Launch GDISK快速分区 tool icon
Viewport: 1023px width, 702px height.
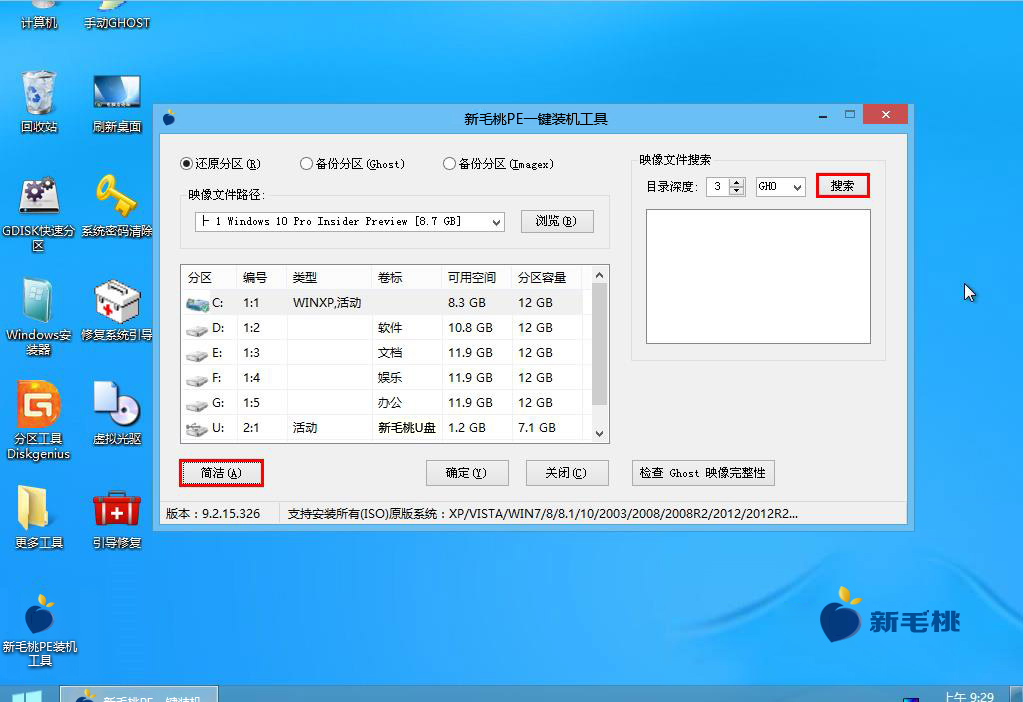tap(38, 213)
